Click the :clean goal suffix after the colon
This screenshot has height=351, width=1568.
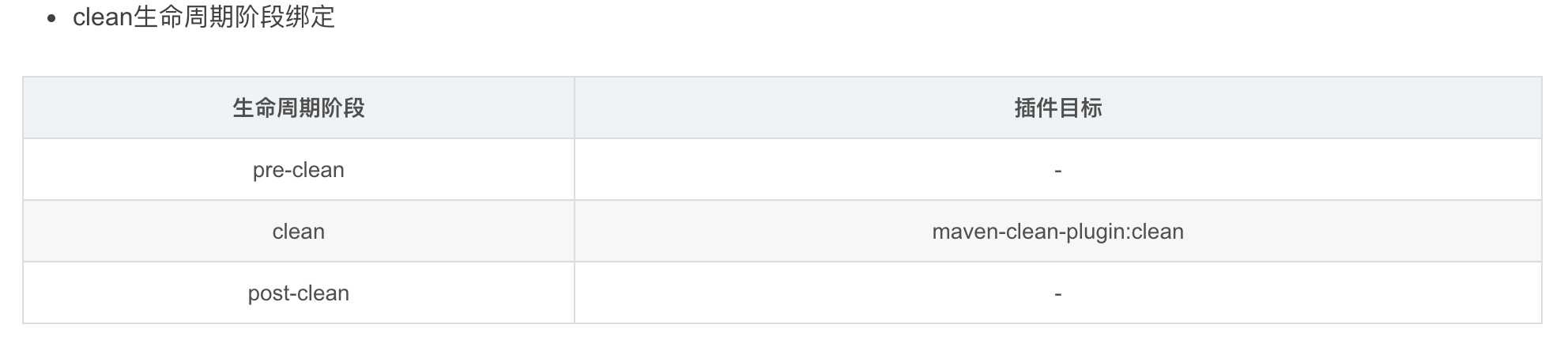coord(1155,232)
